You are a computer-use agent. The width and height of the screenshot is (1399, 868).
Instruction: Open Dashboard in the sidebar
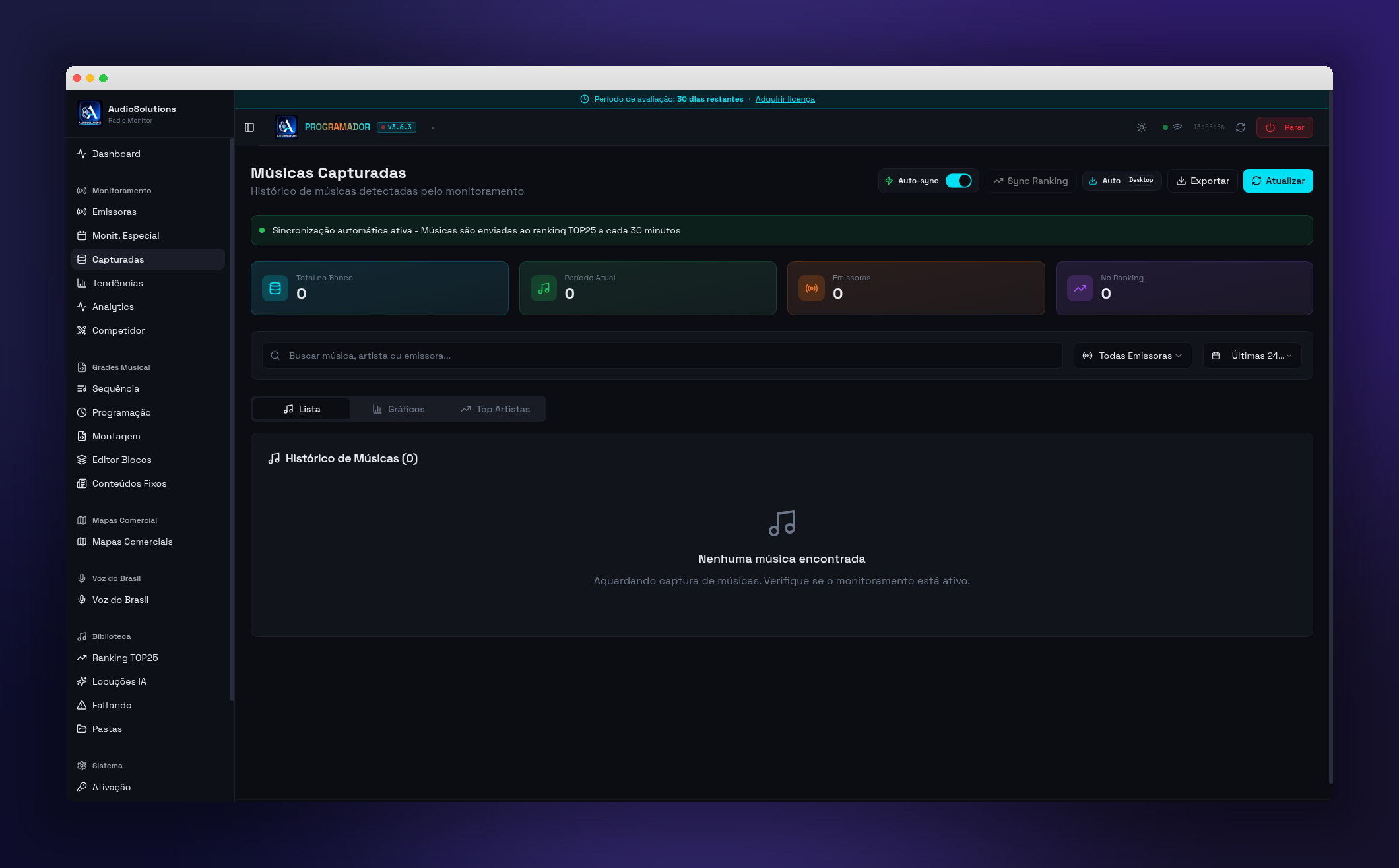[x=148, y=154]
